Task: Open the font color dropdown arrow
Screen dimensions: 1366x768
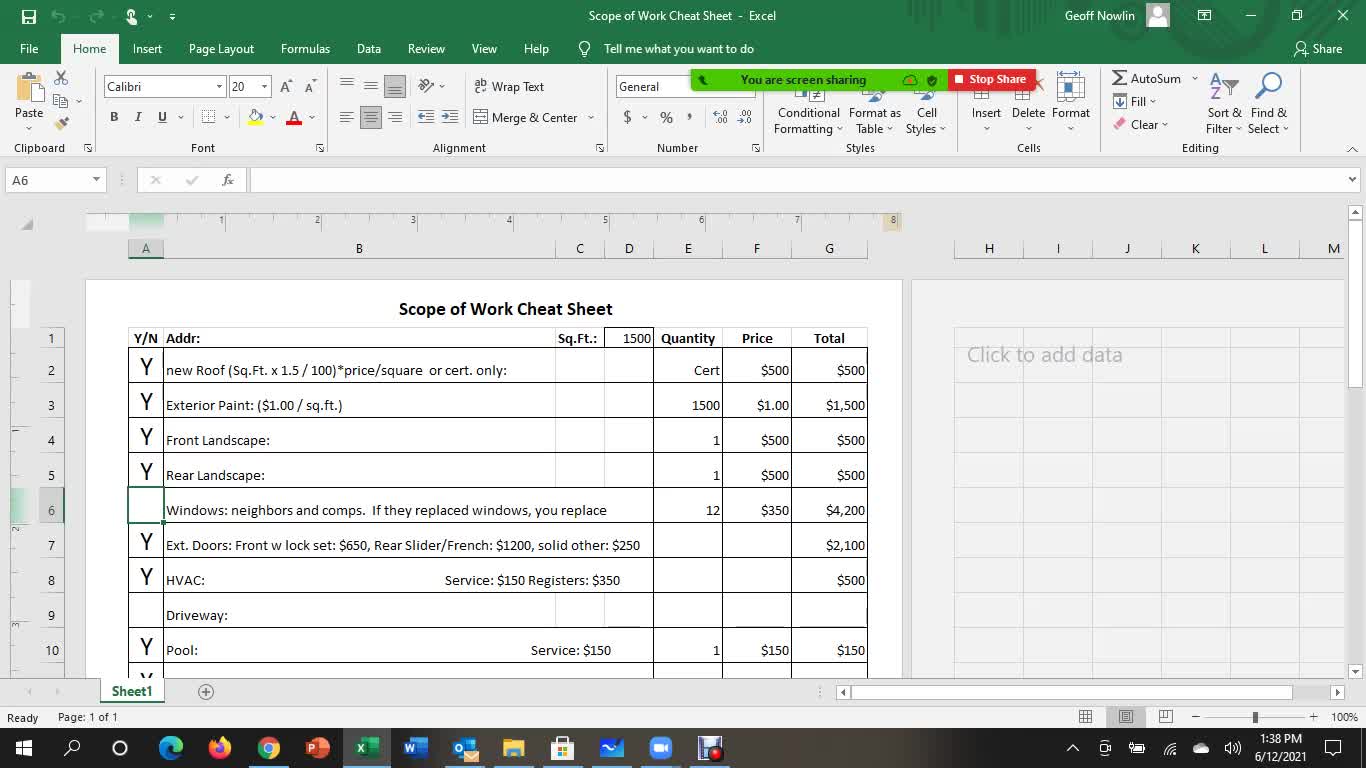Action: pyautogui.click(x=312, y=118)
